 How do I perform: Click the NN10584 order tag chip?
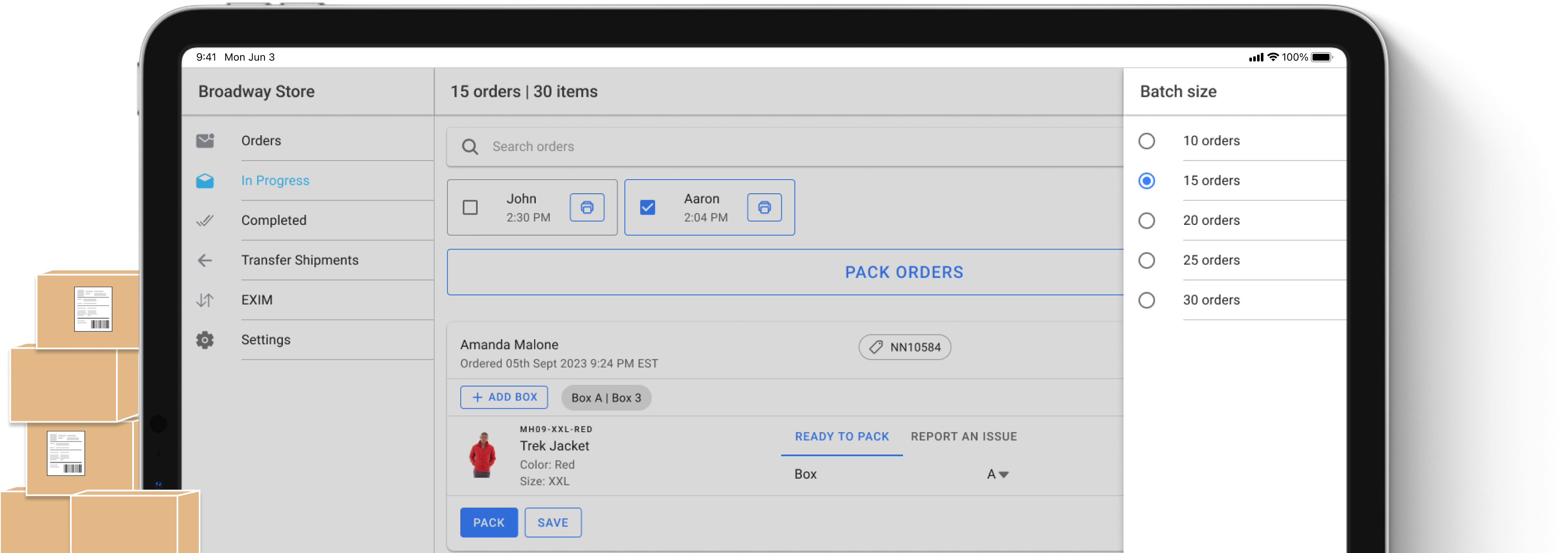(x=905, y=347)
